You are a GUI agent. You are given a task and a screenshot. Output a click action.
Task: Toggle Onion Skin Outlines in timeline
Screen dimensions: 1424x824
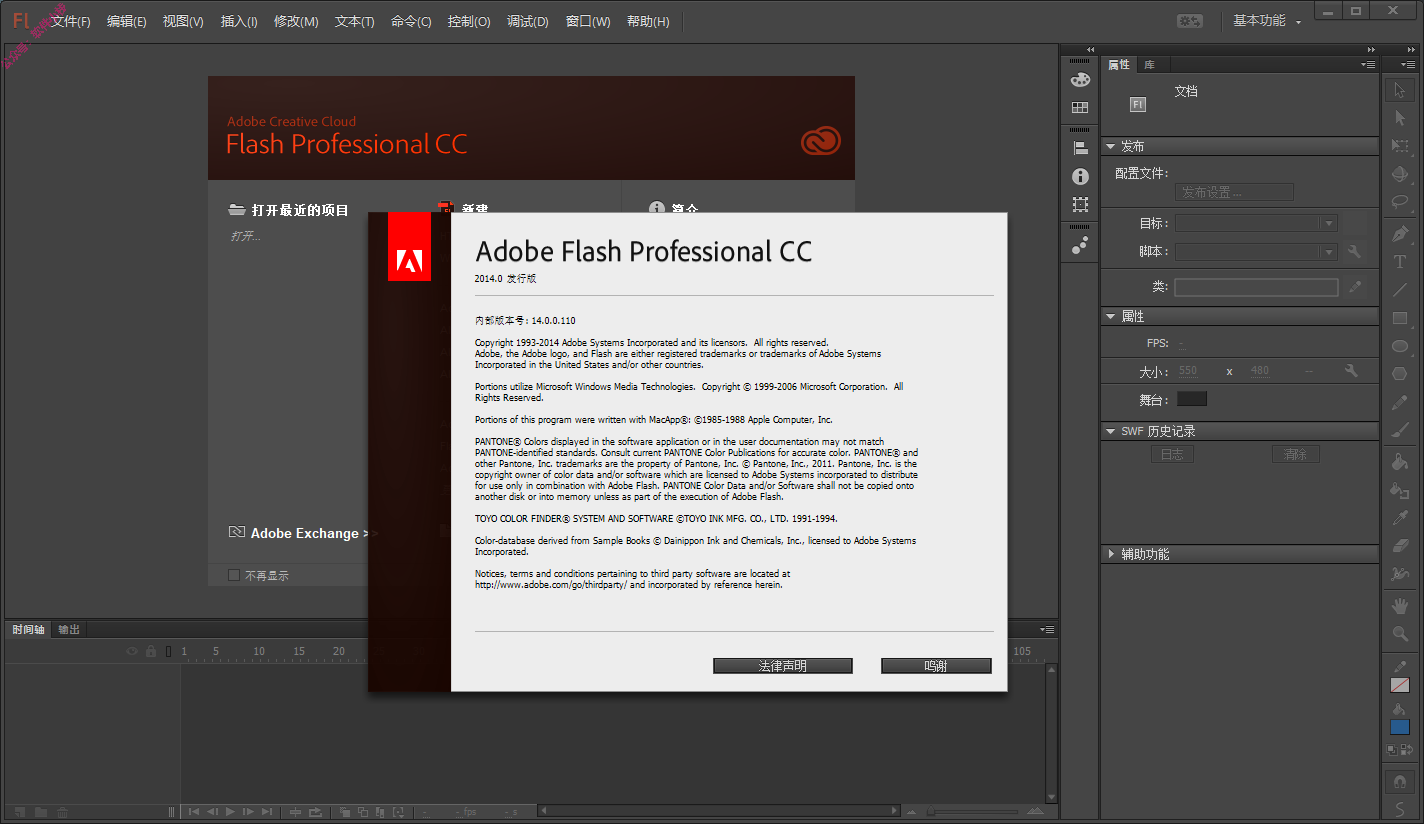(362, 812)
